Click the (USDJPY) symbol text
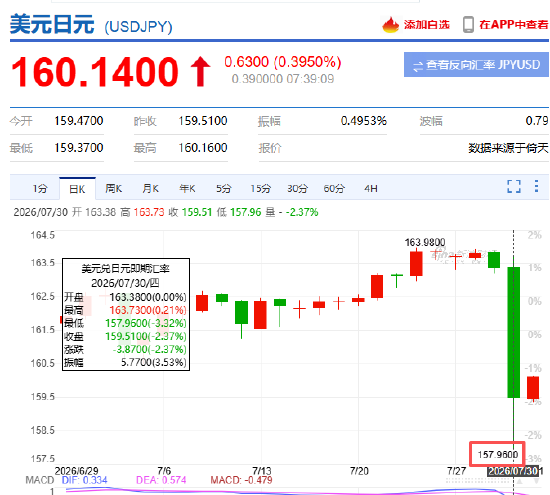This screenshot has width=550, height=495. tap(139, 27)
